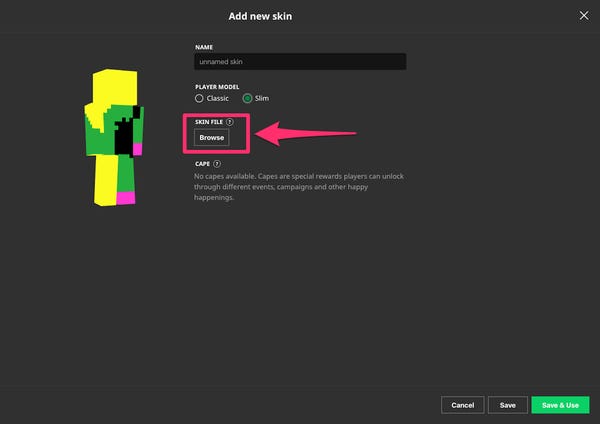The width and height of the screenshot is (600, 424).
Task: Click the 'No capes available' description text
Action: coord(299,187)
